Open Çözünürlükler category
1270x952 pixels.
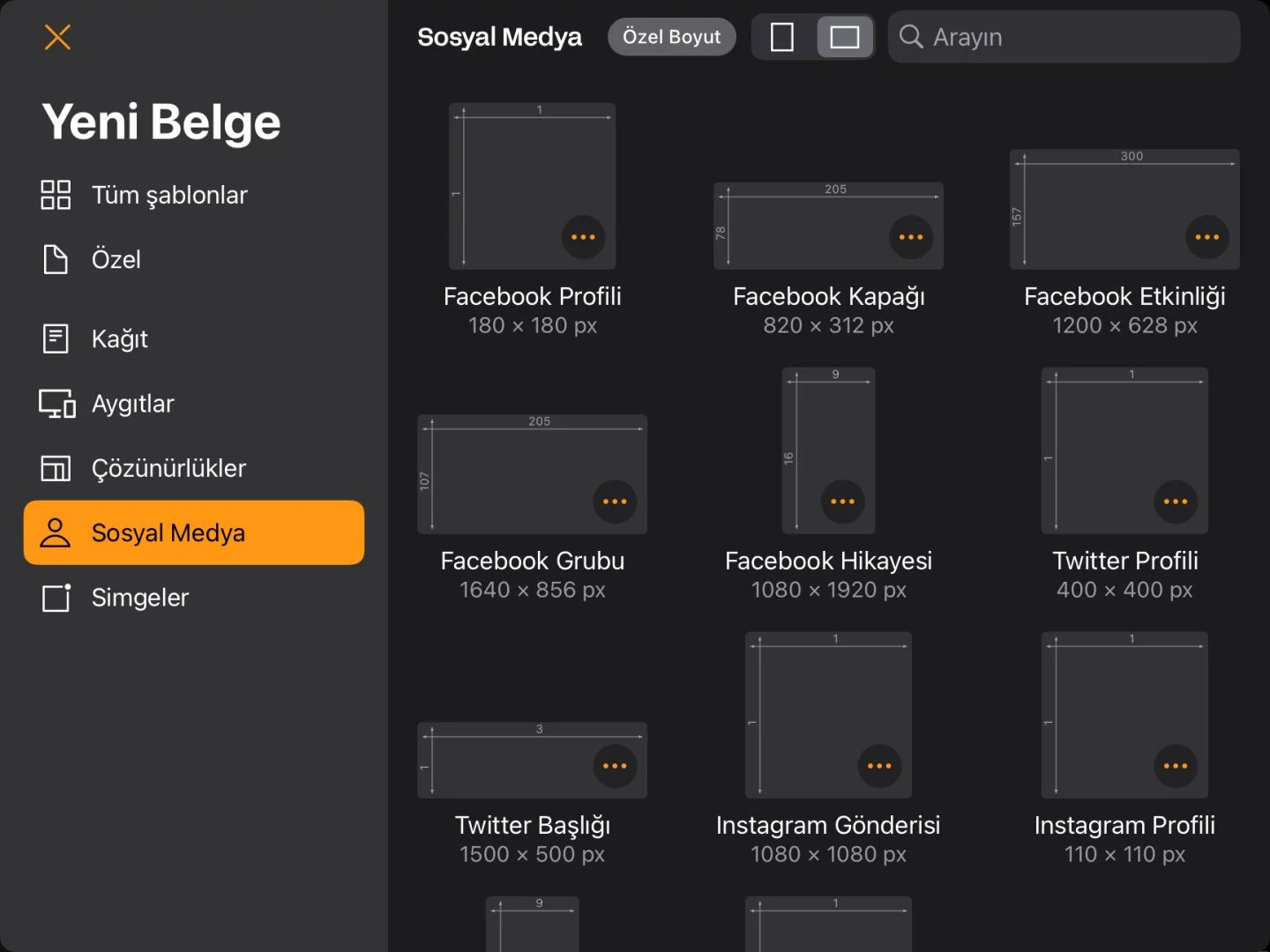coord(194,468)
